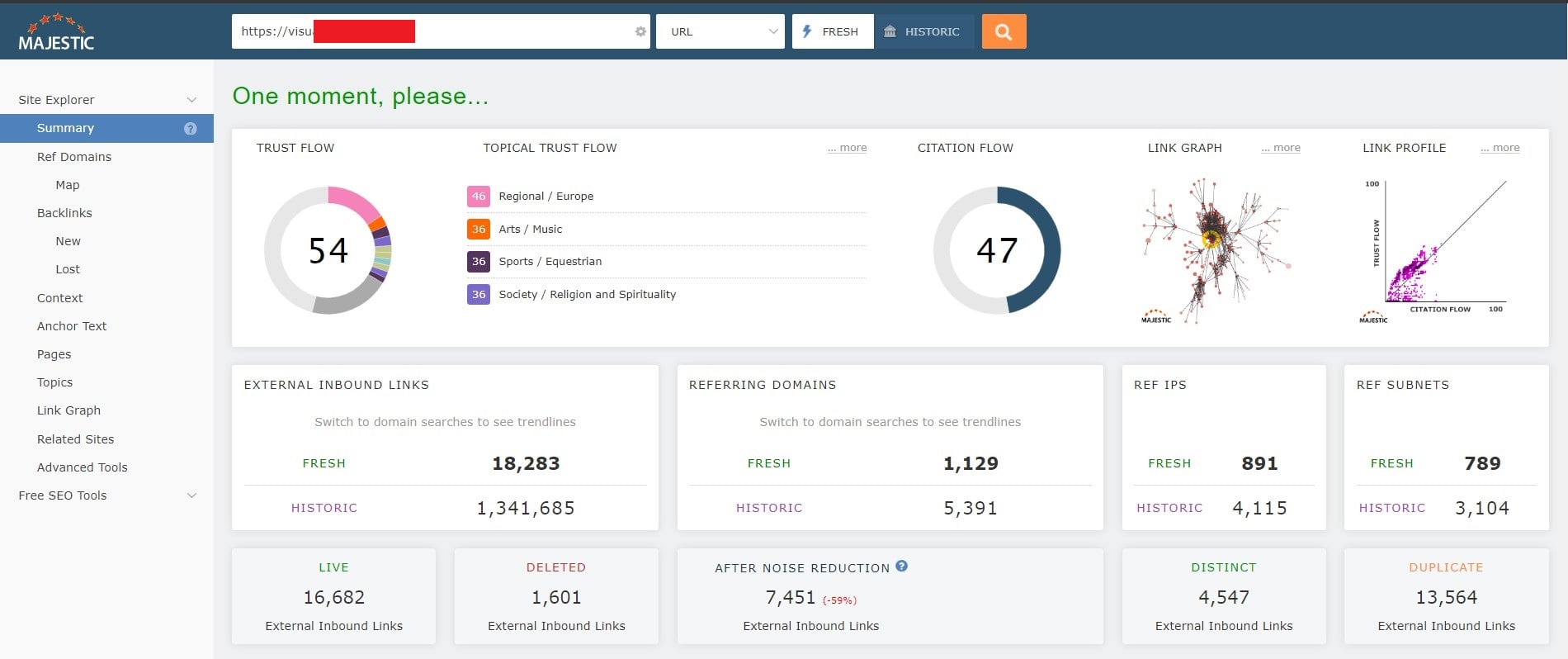This screenshot has width=1568, height=659.
Task: Select Anchor Text in sidebar
Action: pyautogui.click(x=72, y=326)
